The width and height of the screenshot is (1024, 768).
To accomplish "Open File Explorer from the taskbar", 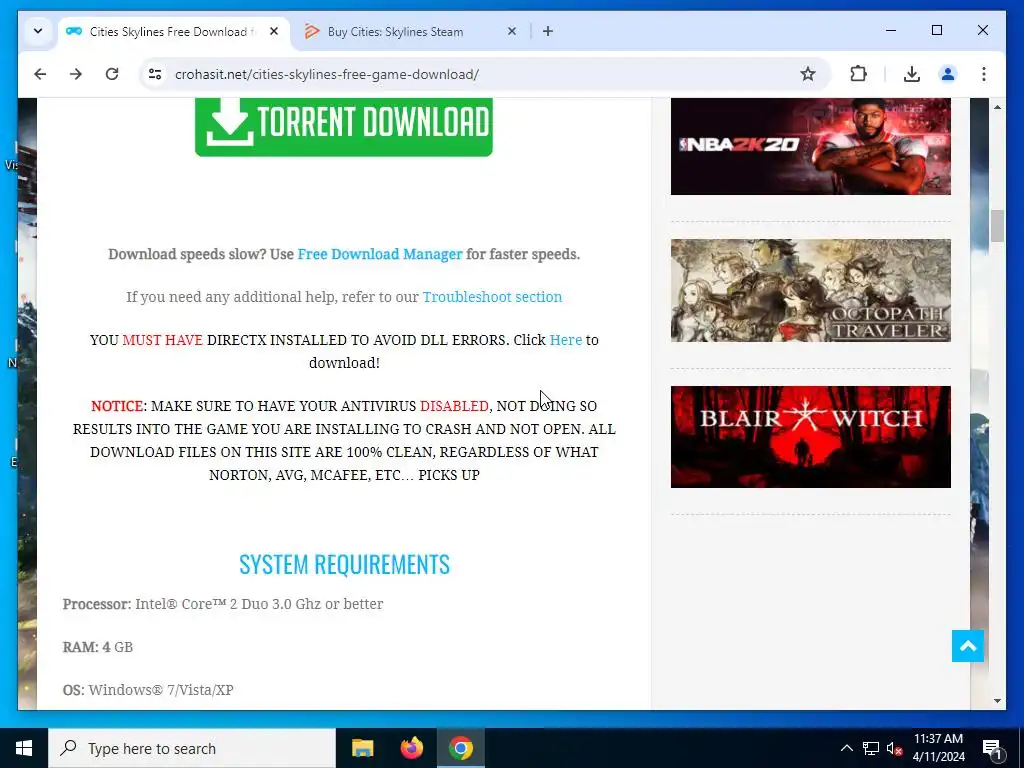I will [362, 748].
